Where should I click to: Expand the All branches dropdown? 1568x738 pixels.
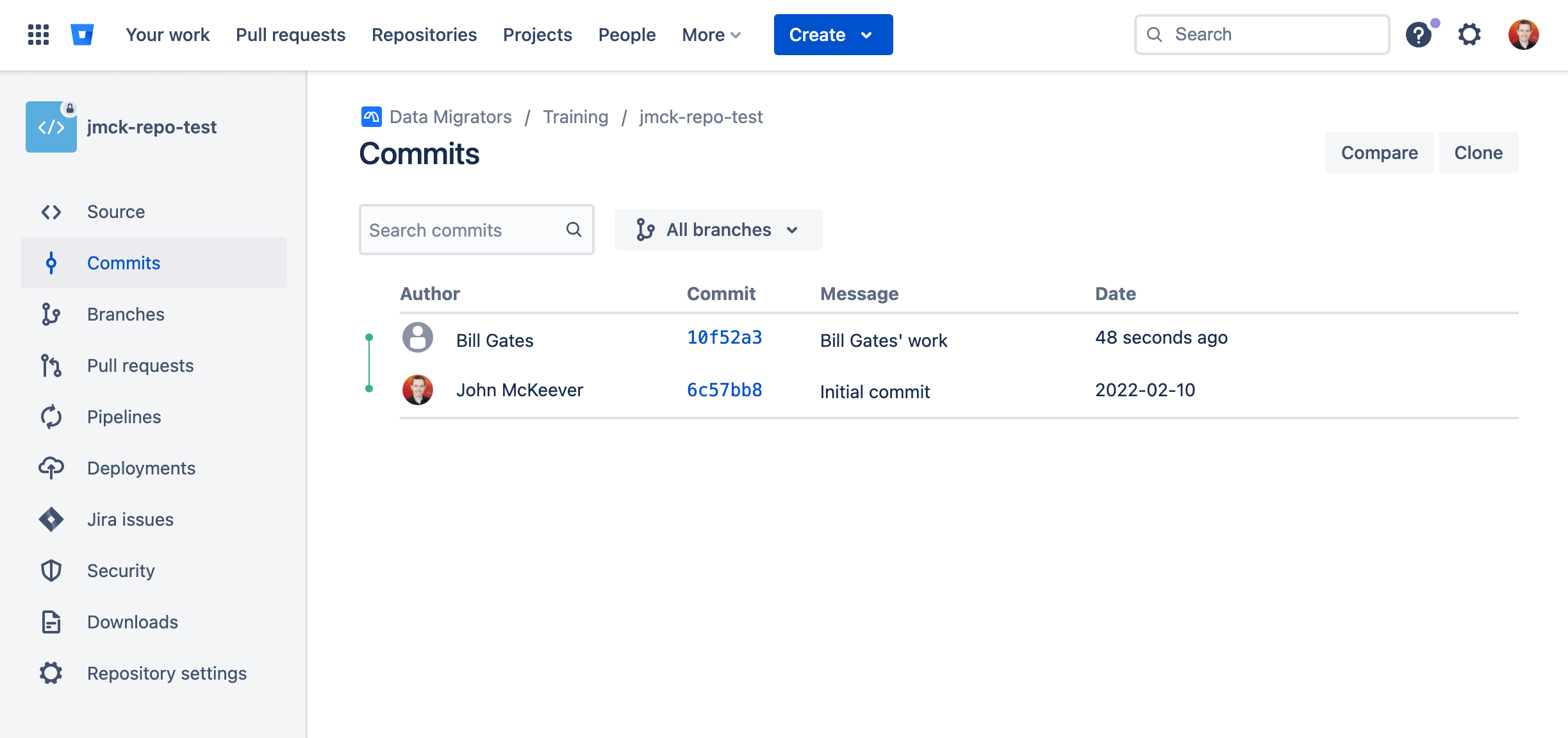[x=718, y=230]
